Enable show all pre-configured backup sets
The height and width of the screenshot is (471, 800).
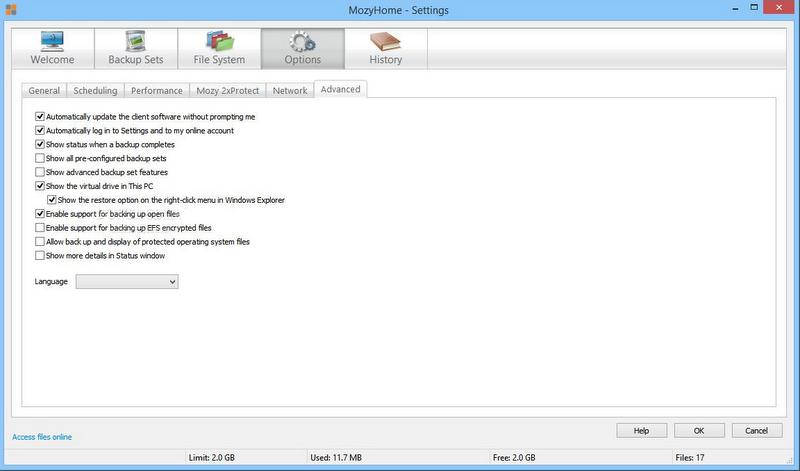(x=40, y=158)
